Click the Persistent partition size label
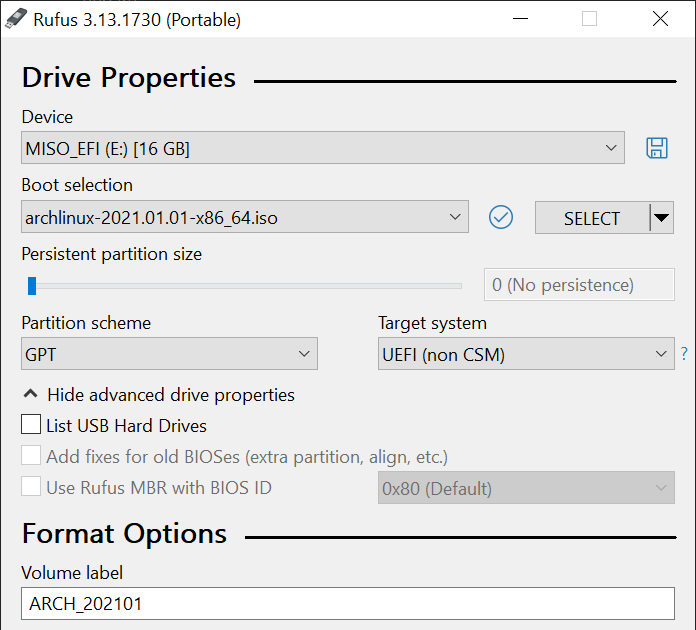Screen dimensions: 696x630 click(x=111, y=254)
